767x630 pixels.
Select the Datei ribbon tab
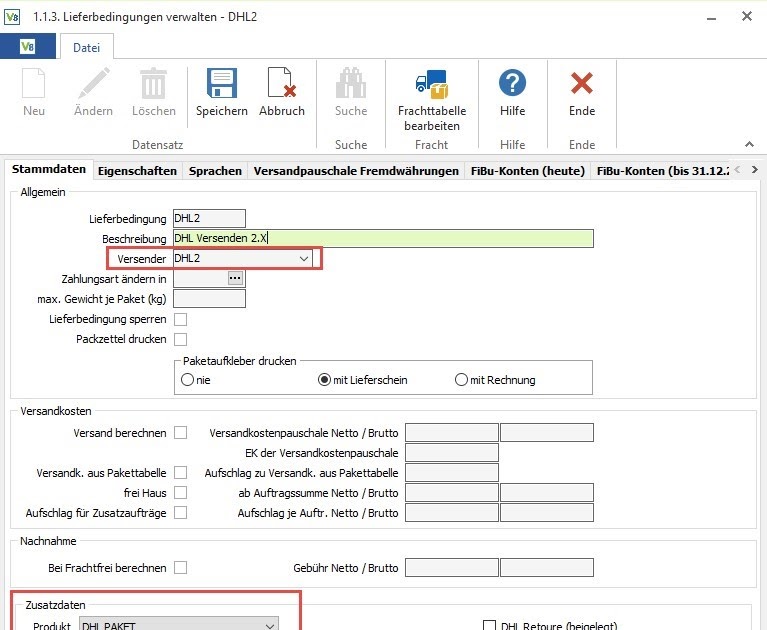click(87, 47)
